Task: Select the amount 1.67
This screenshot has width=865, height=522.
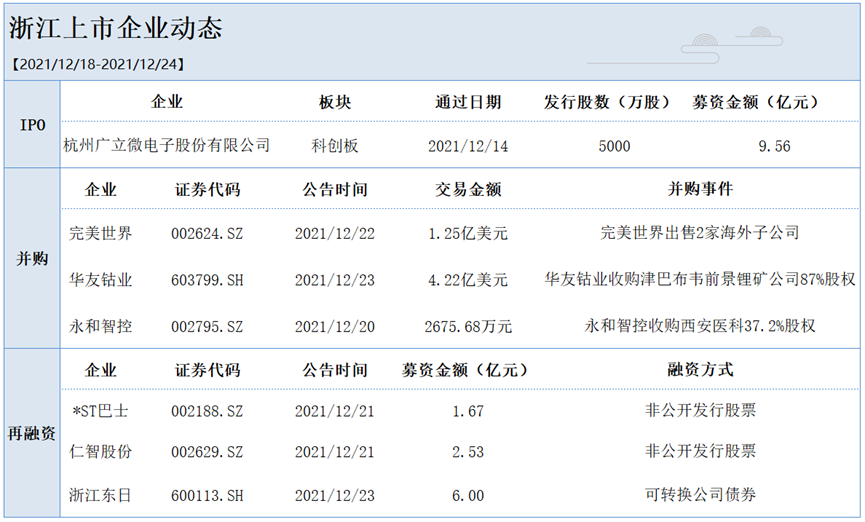Action: (468, 412)
